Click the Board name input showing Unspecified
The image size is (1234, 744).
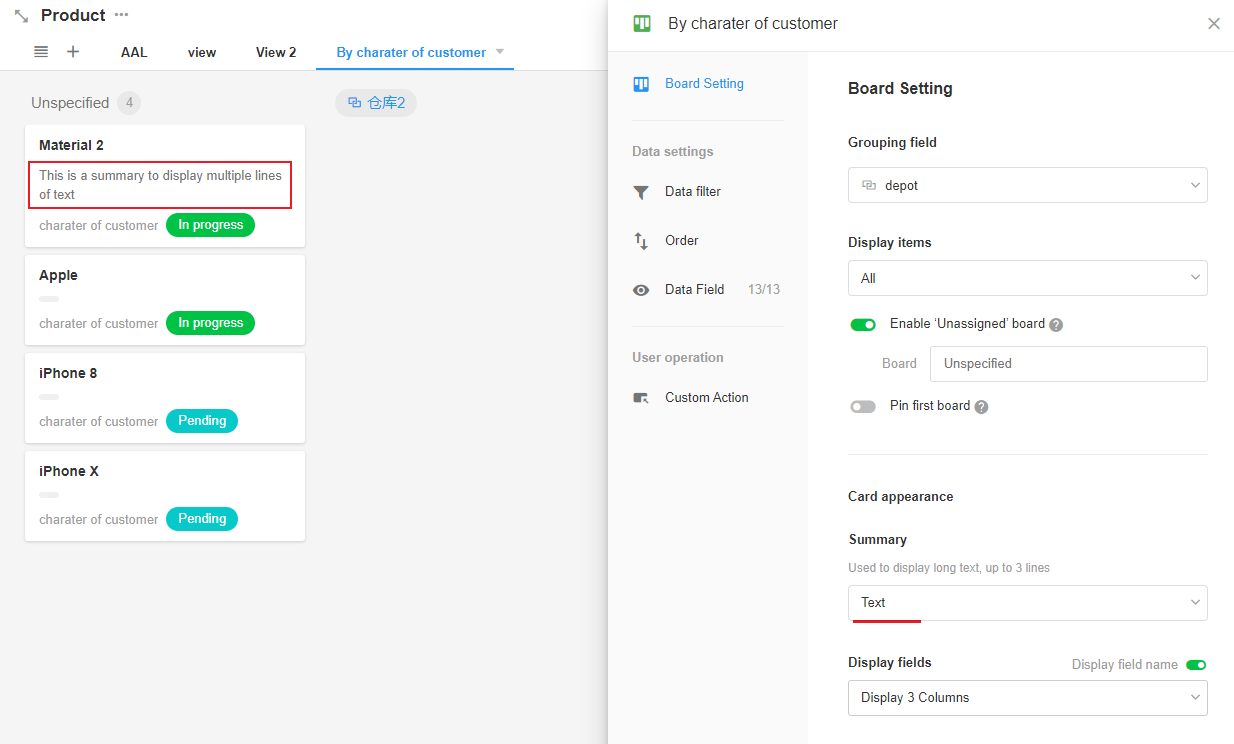[1068, 364]
